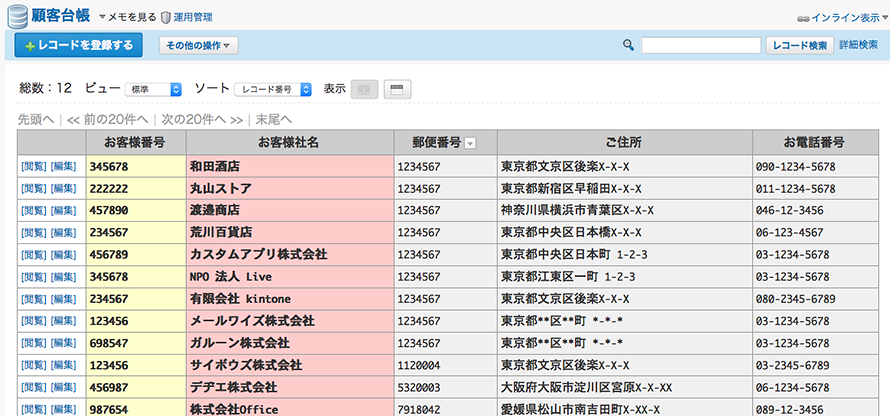Click the インライン表示 glasses icon

pos(803,18)
